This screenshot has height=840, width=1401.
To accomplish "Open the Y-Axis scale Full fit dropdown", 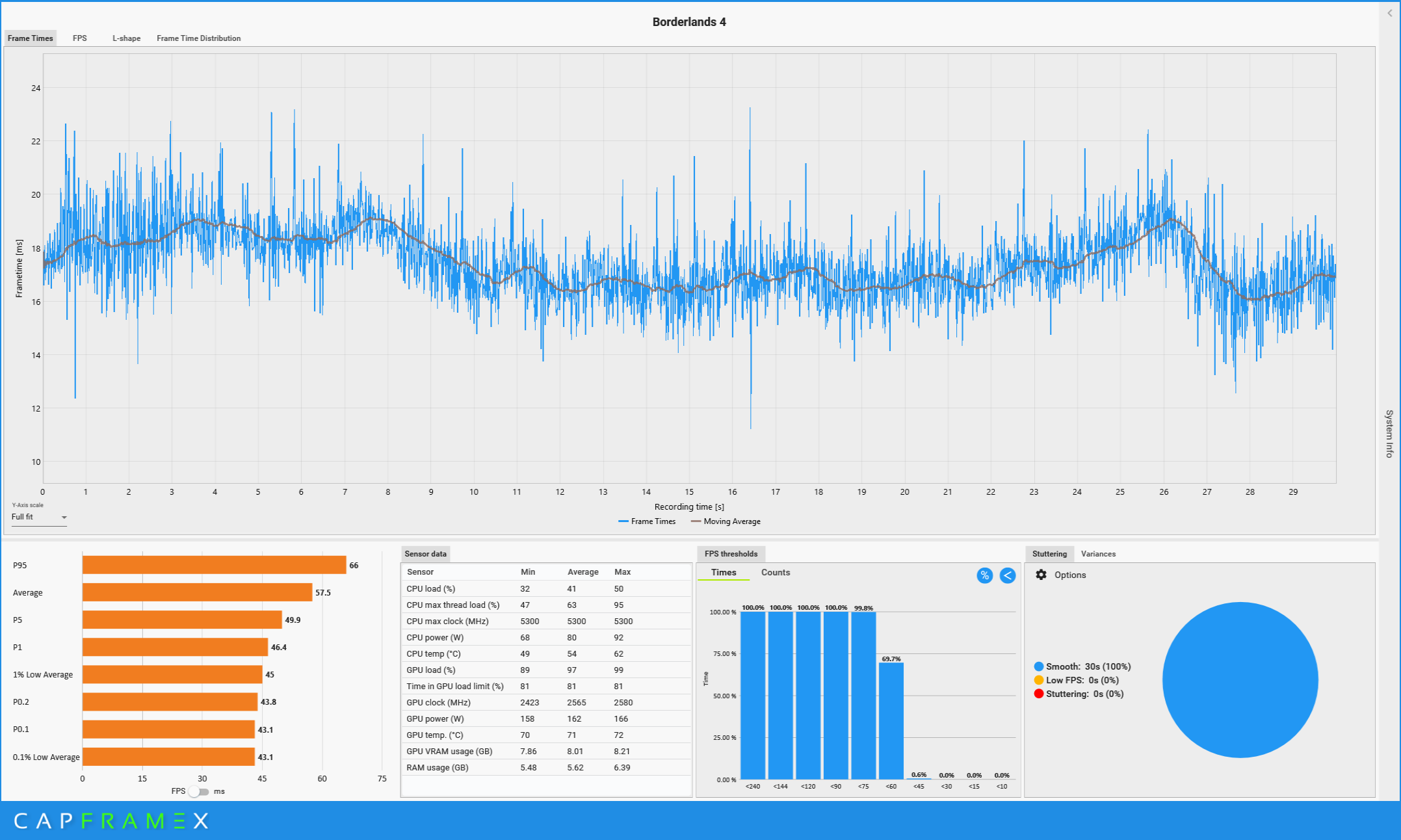I will pos(39,517).
